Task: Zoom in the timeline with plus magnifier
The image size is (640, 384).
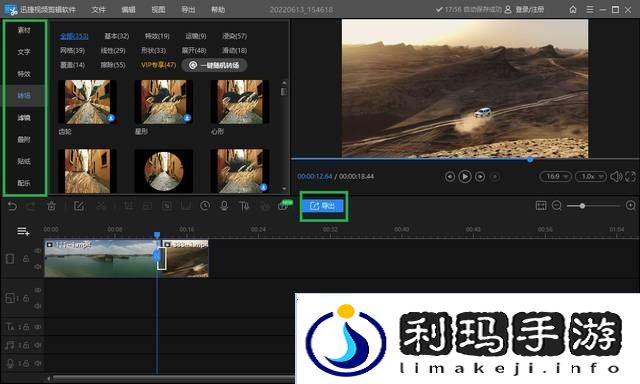Action: coord(631,206)
